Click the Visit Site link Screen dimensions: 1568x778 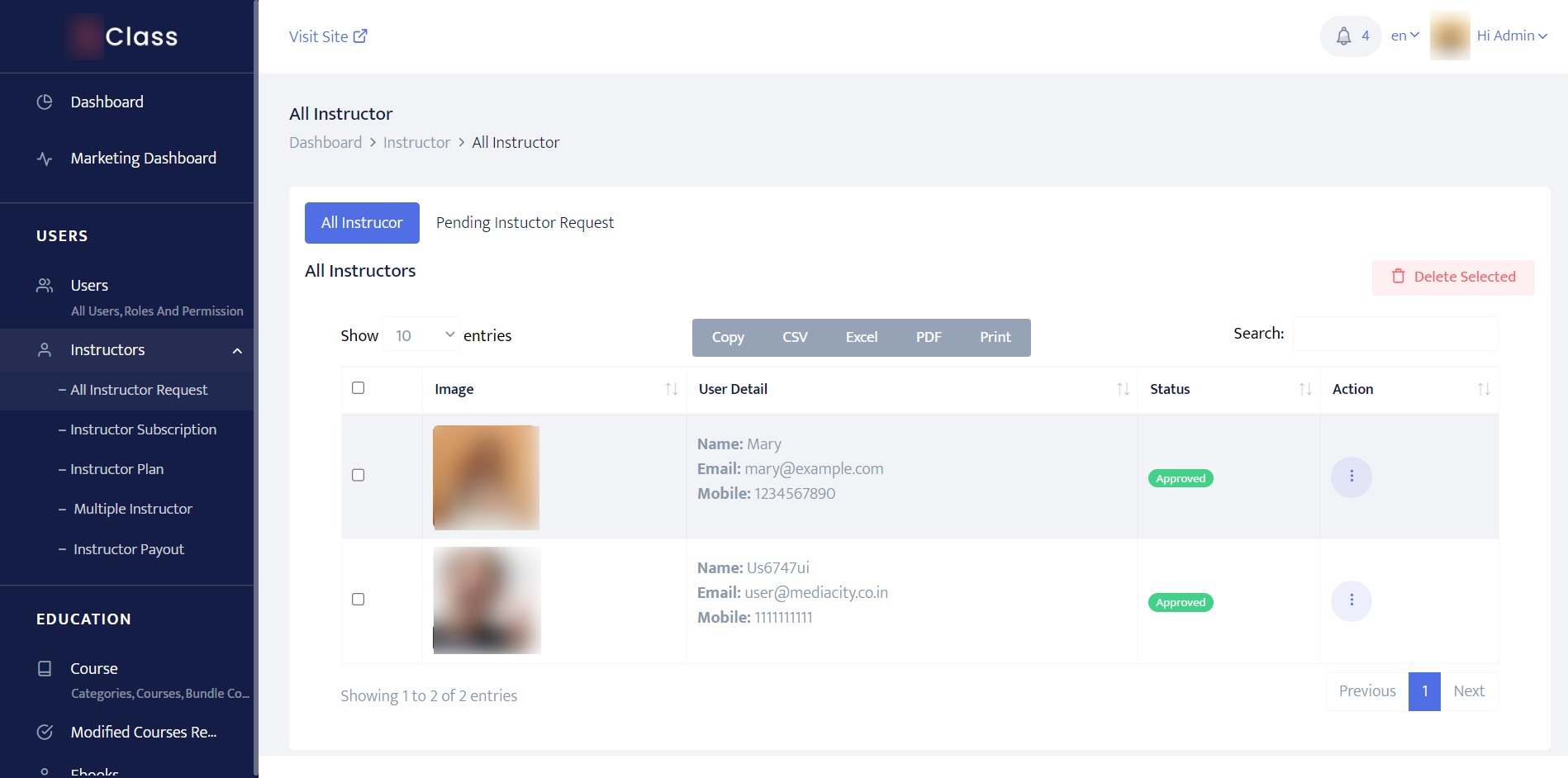click(x=328, y=36)
